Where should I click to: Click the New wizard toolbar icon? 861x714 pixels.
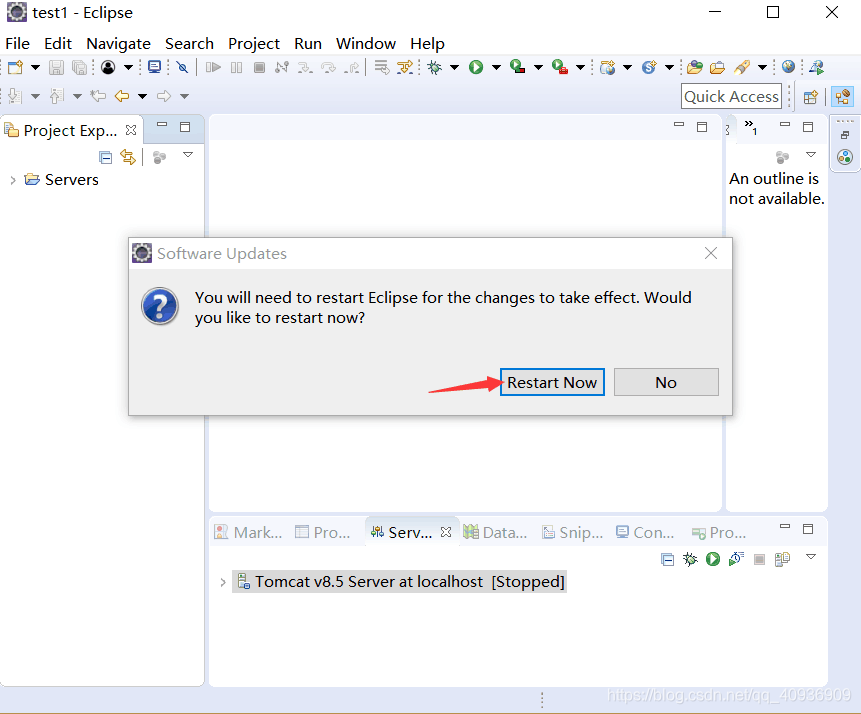15,68
